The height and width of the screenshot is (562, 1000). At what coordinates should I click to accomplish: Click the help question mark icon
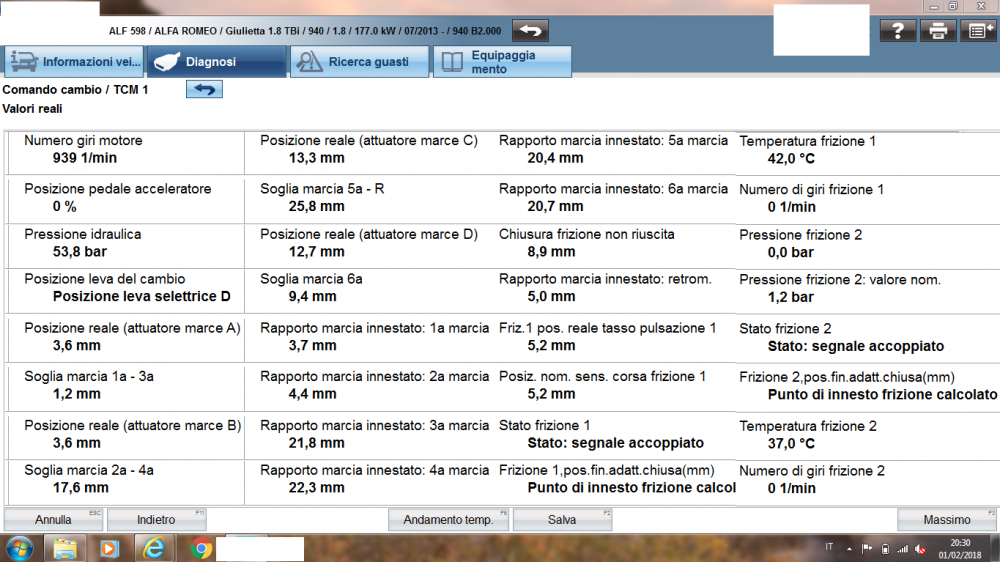pos(898,31)
